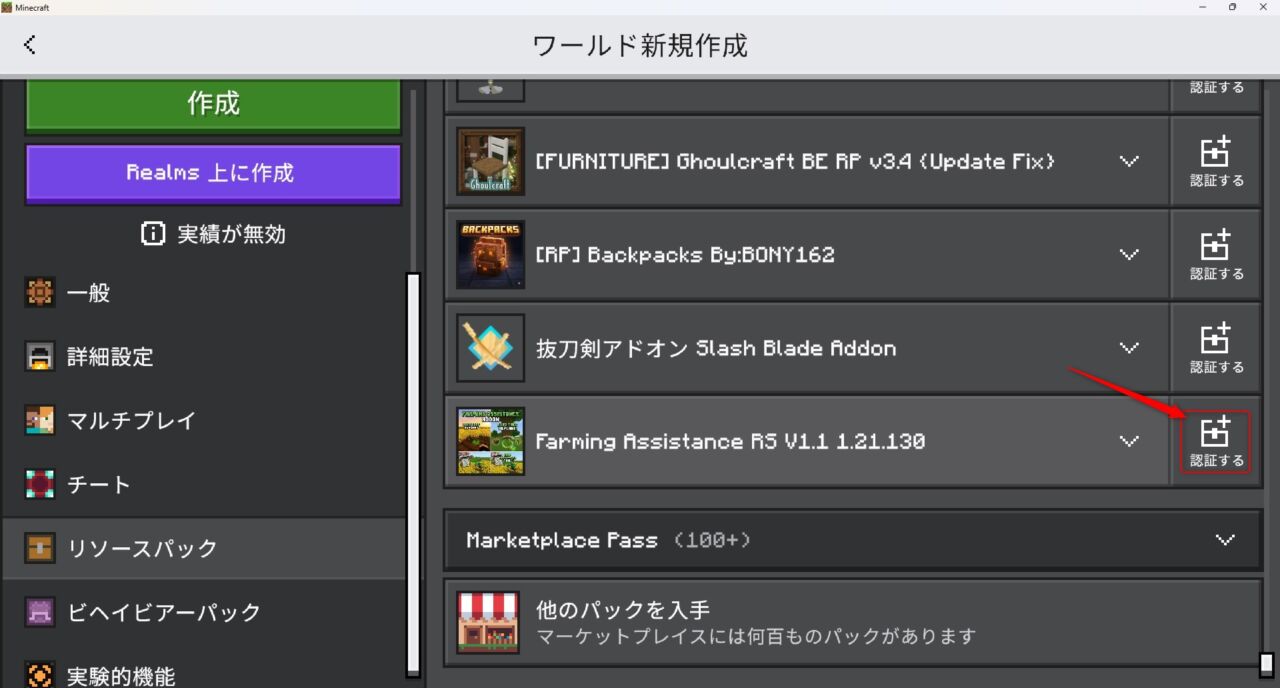Click the Farming Assistance pack thumbnail
The image size is (1280, 688).
coord(490,441)
